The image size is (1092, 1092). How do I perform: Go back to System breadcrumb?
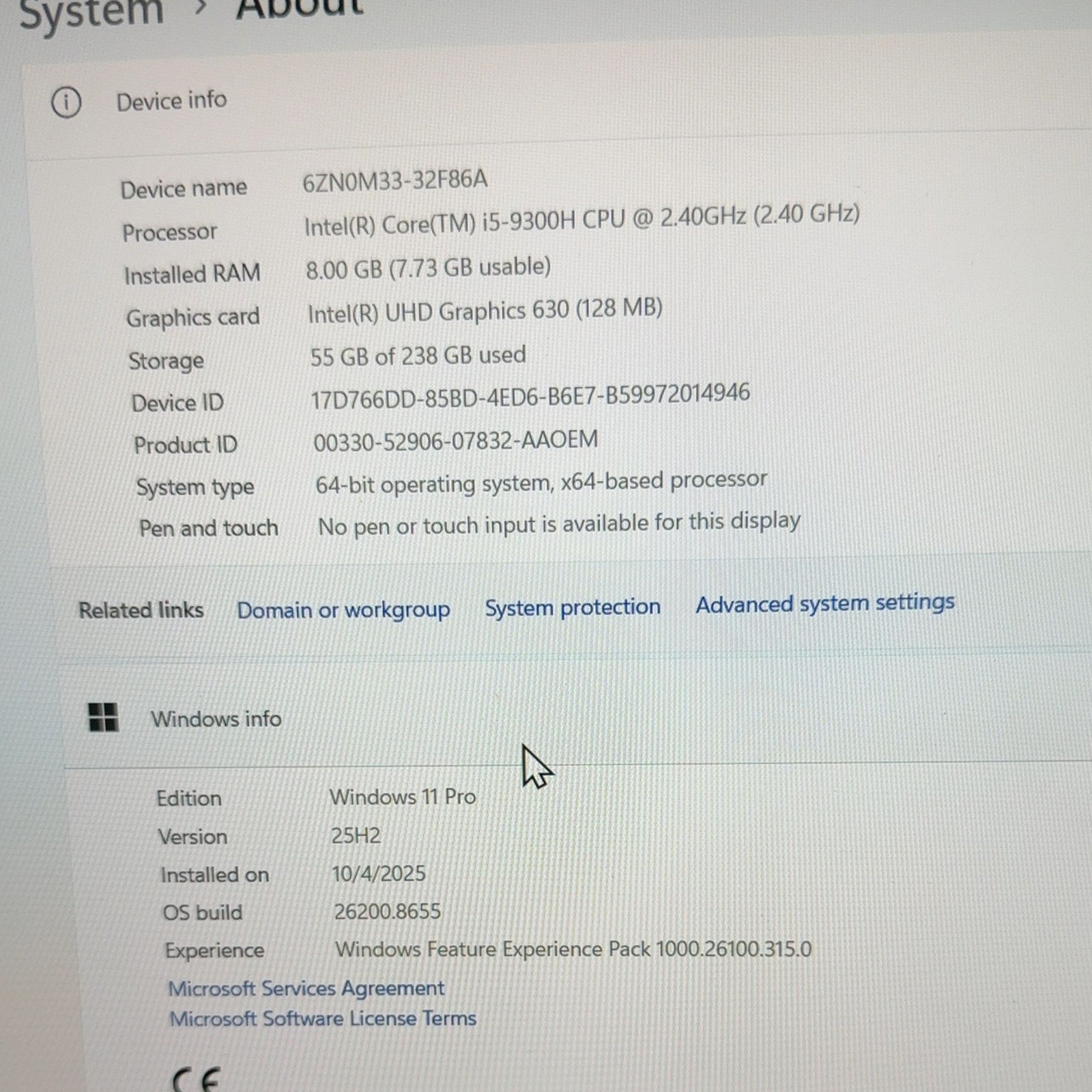pos(91,12)
